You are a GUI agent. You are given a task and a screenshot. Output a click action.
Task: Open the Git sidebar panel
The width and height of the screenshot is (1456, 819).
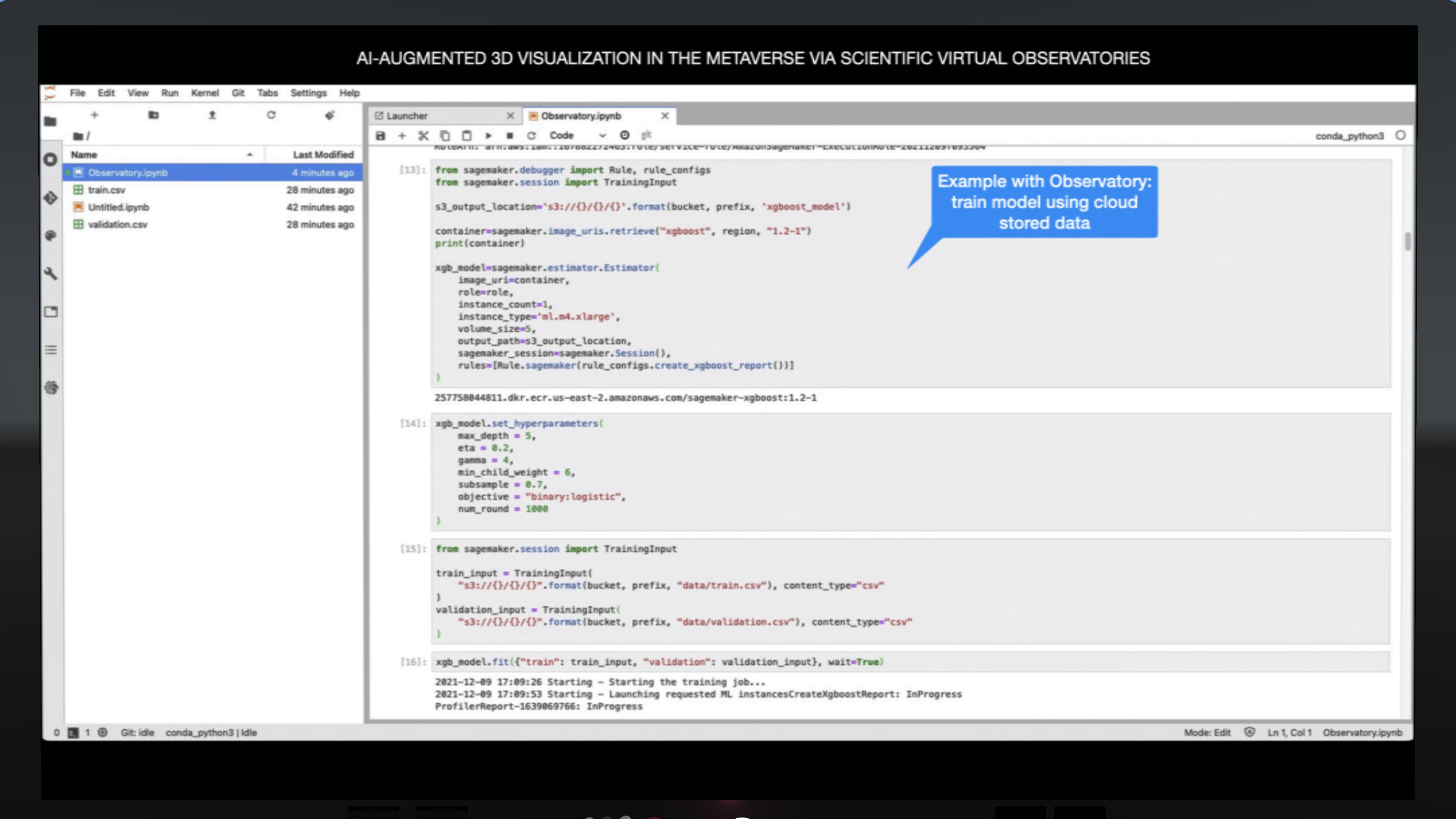pyautogui.click(x=51, y=198)
